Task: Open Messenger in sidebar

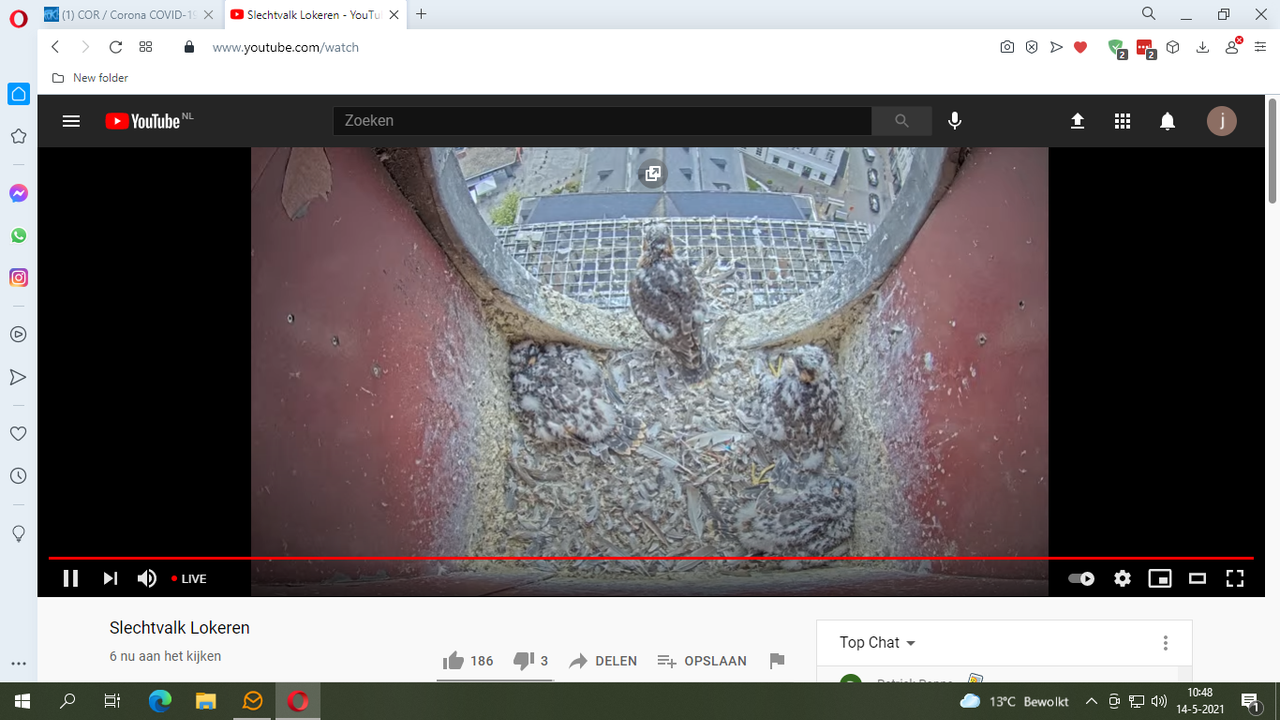Action: point(18,194)
